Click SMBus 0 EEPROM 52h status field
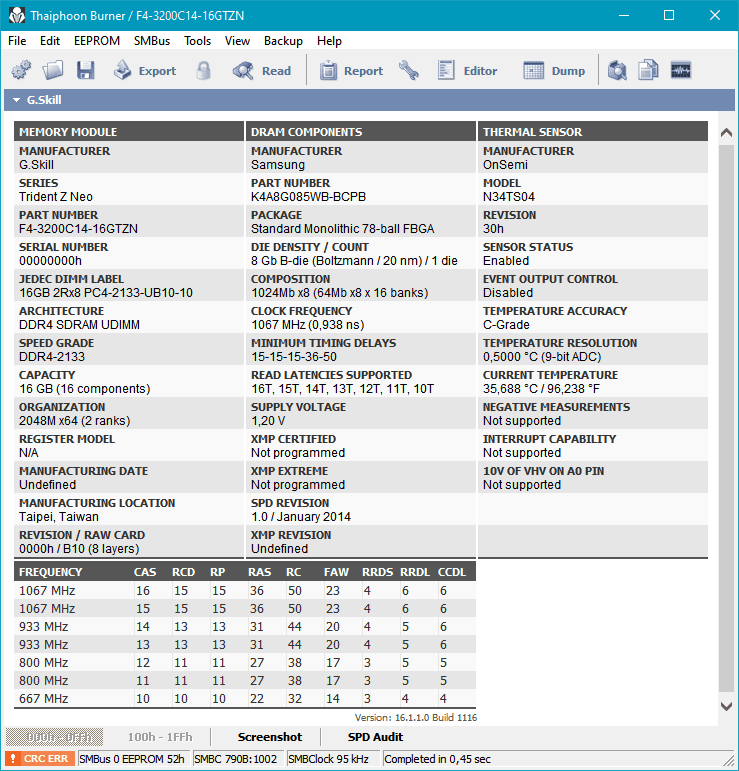The width and height of the screenshot is (739, 771). (132, 759)
